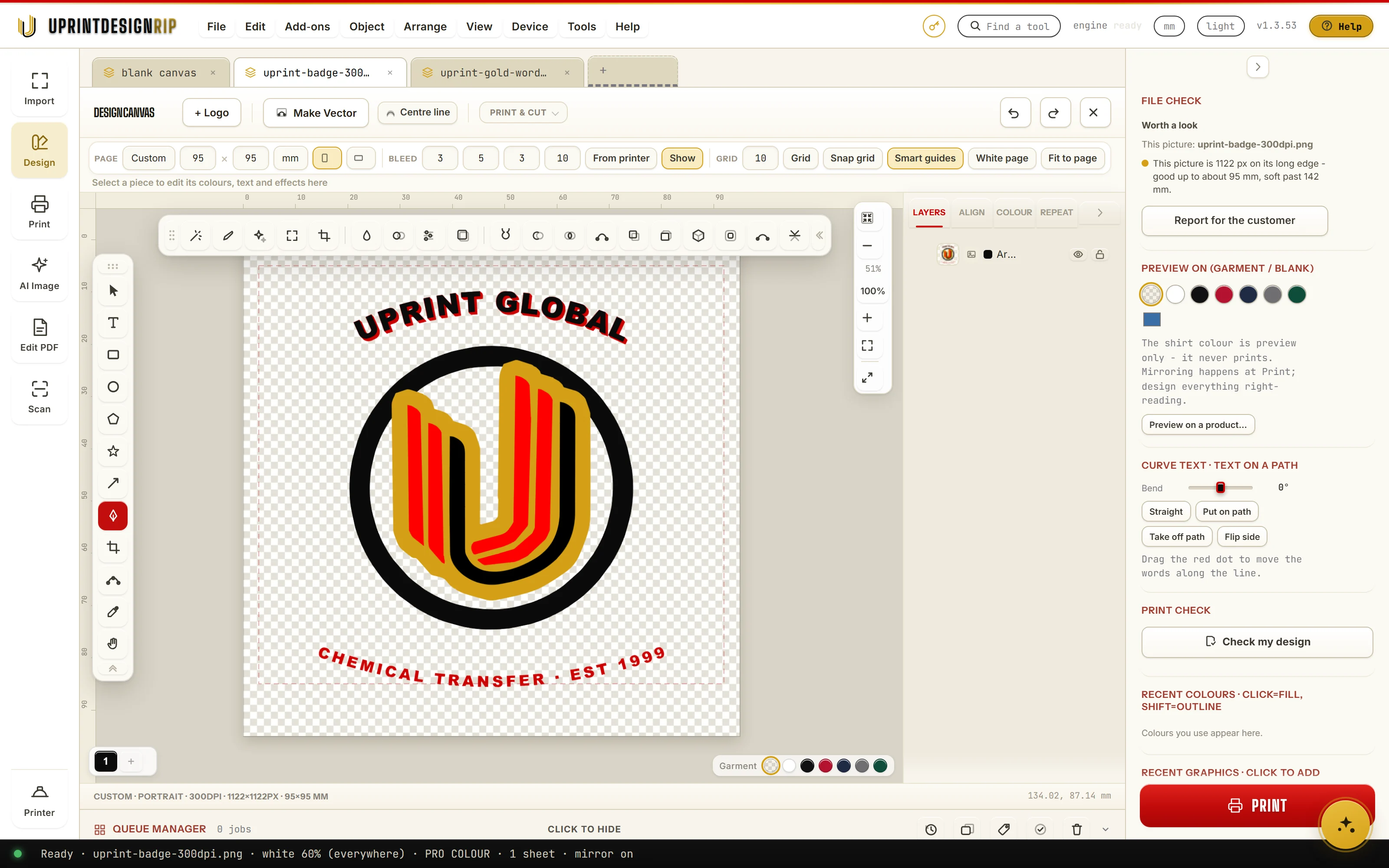This screenshot has width=1389, height=868.
Task: Toggle Smart guides
Action: (925, 158)
